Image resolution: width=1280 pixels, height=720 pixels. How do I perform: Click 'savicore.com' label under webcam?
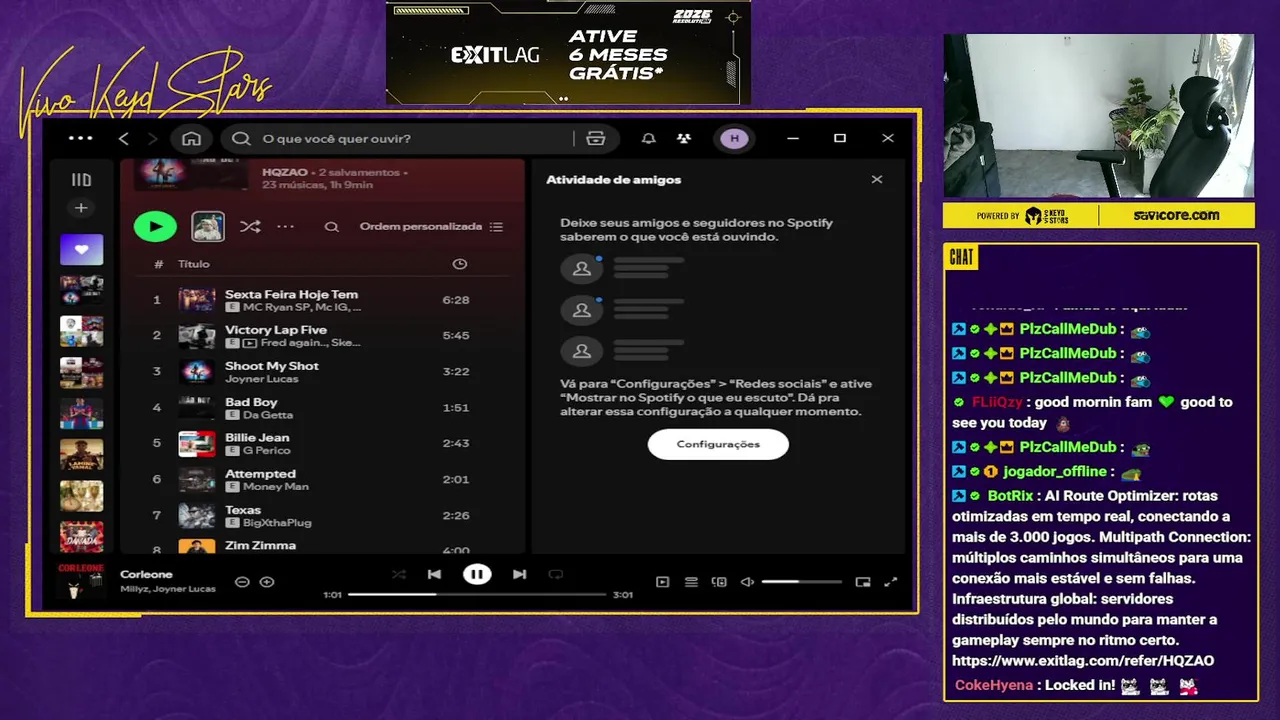[x=1176, y=215]
